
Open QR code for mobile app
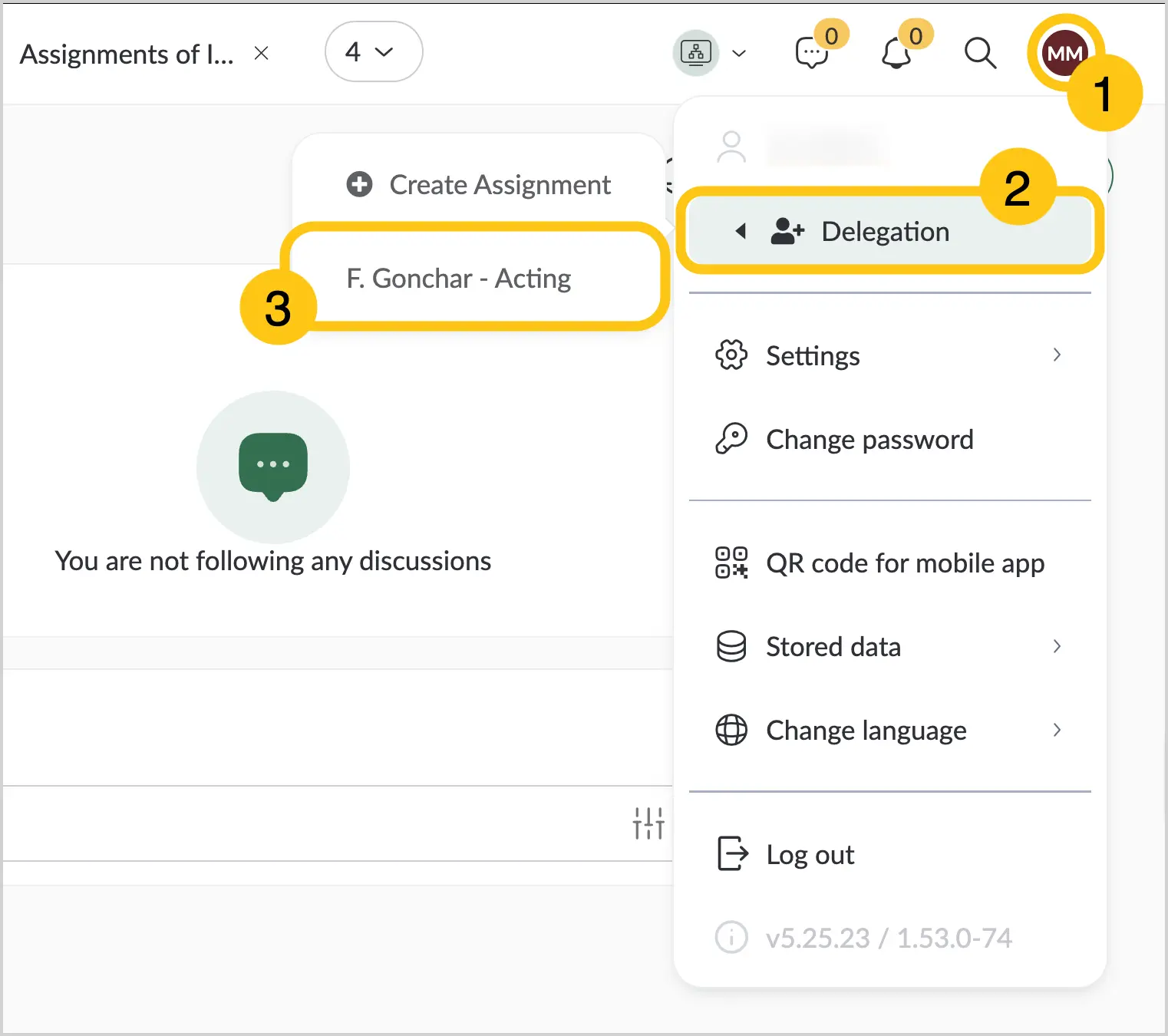[x=890, y=563]
